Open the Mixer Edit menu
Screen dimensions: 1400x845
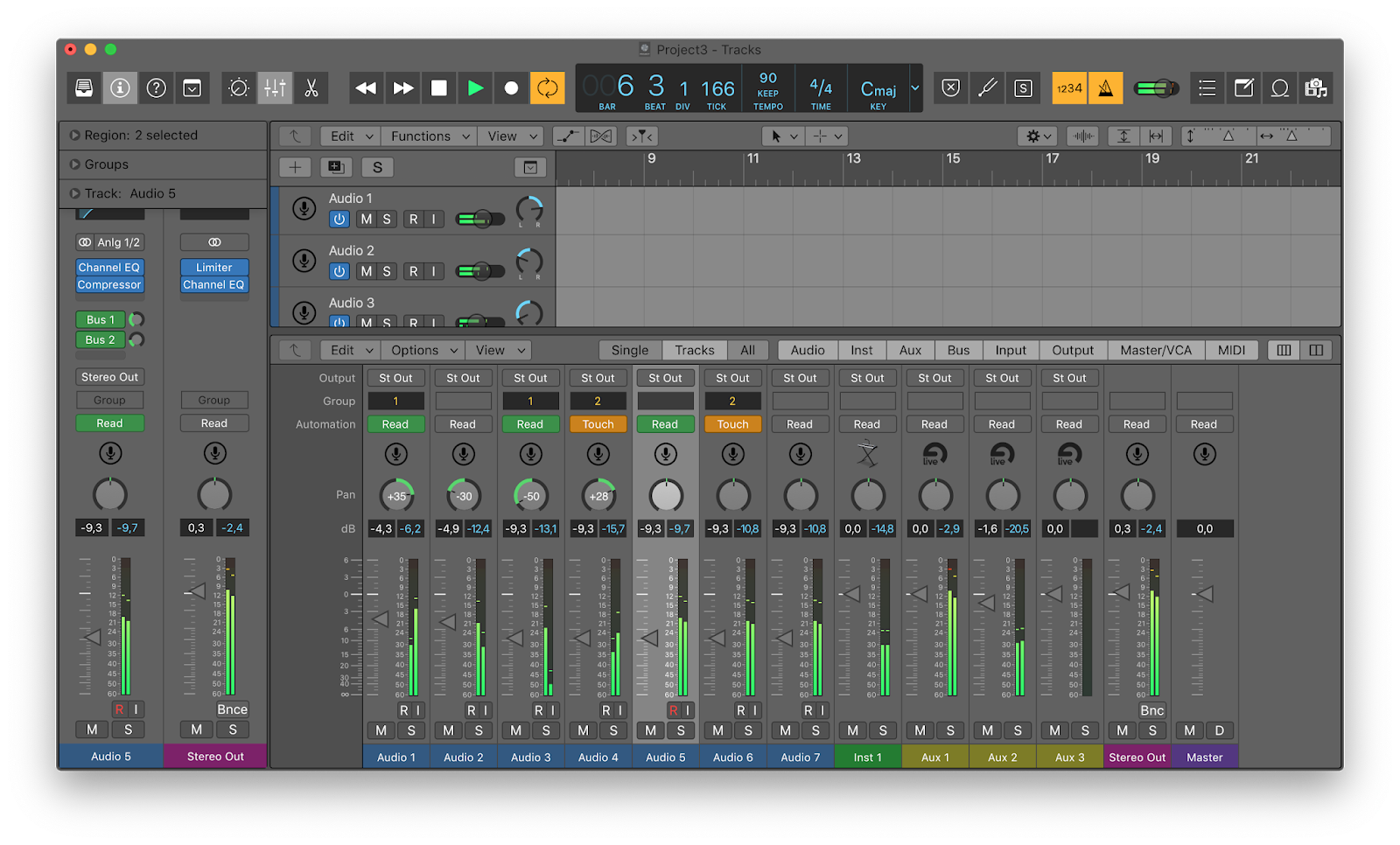[x=351, y=350]
